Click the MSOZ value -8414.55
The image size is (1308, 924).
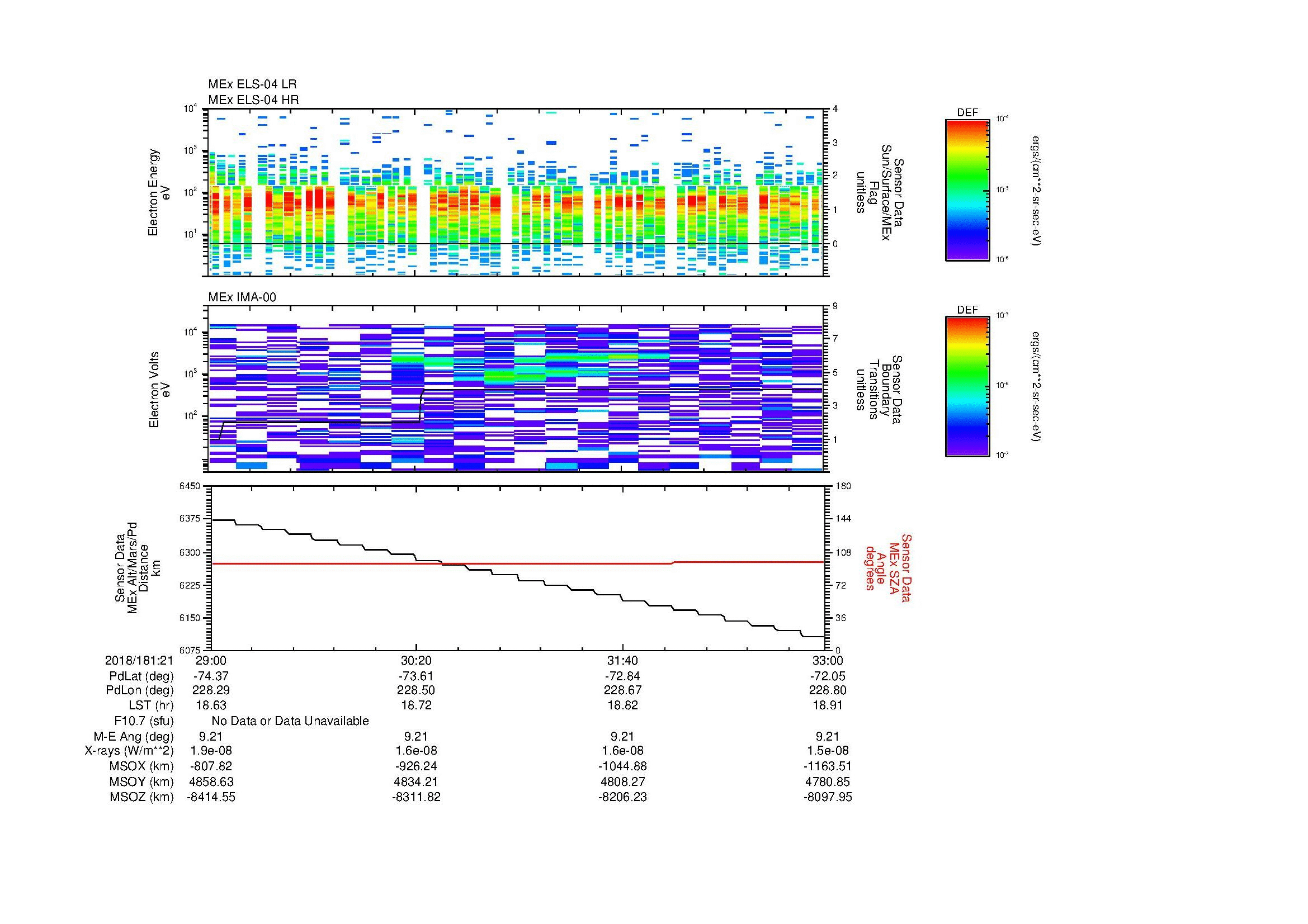coord(211,797)
